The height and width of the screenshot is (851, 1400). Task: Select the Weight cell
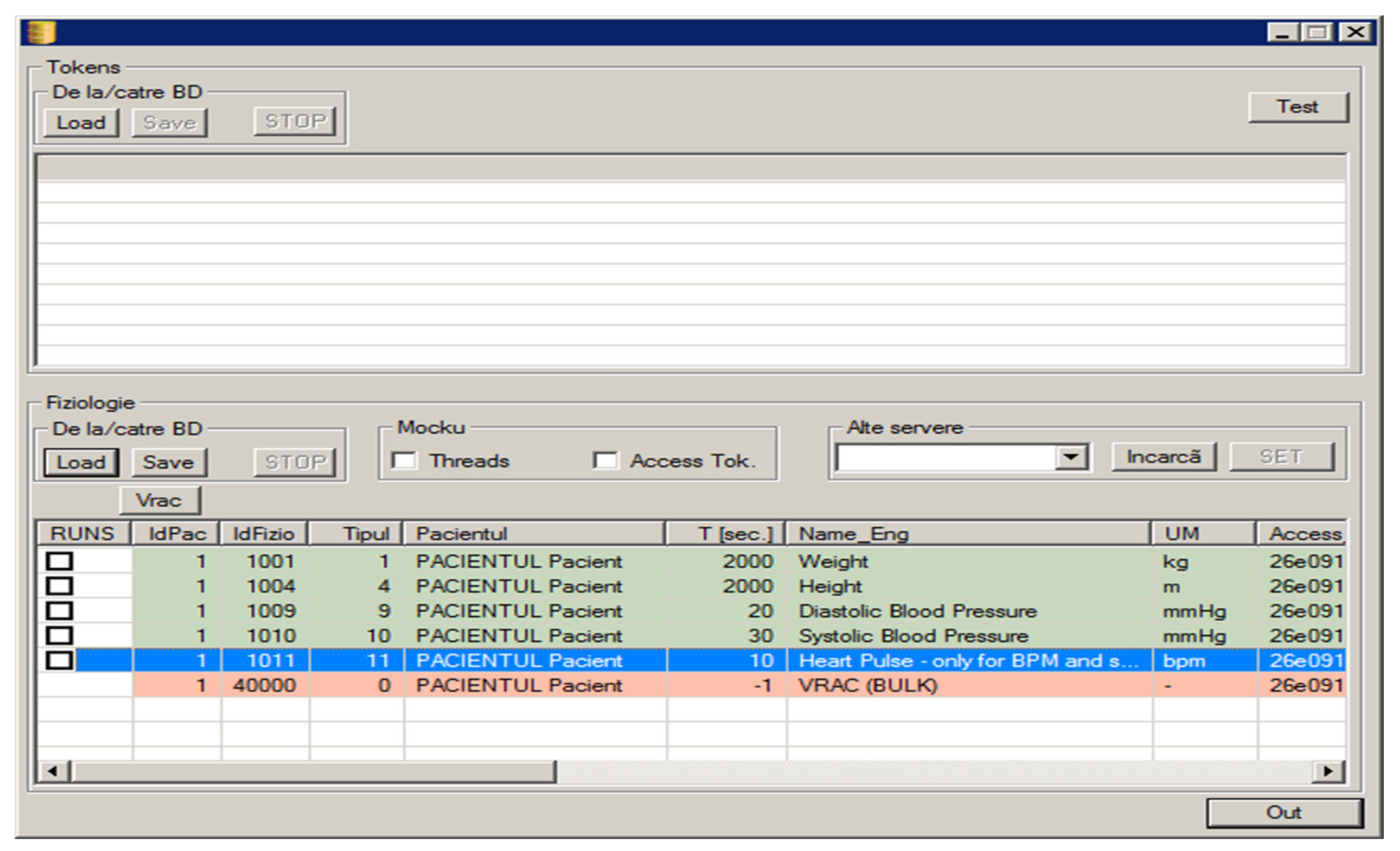pyautogui.click(x=969, y=561)
